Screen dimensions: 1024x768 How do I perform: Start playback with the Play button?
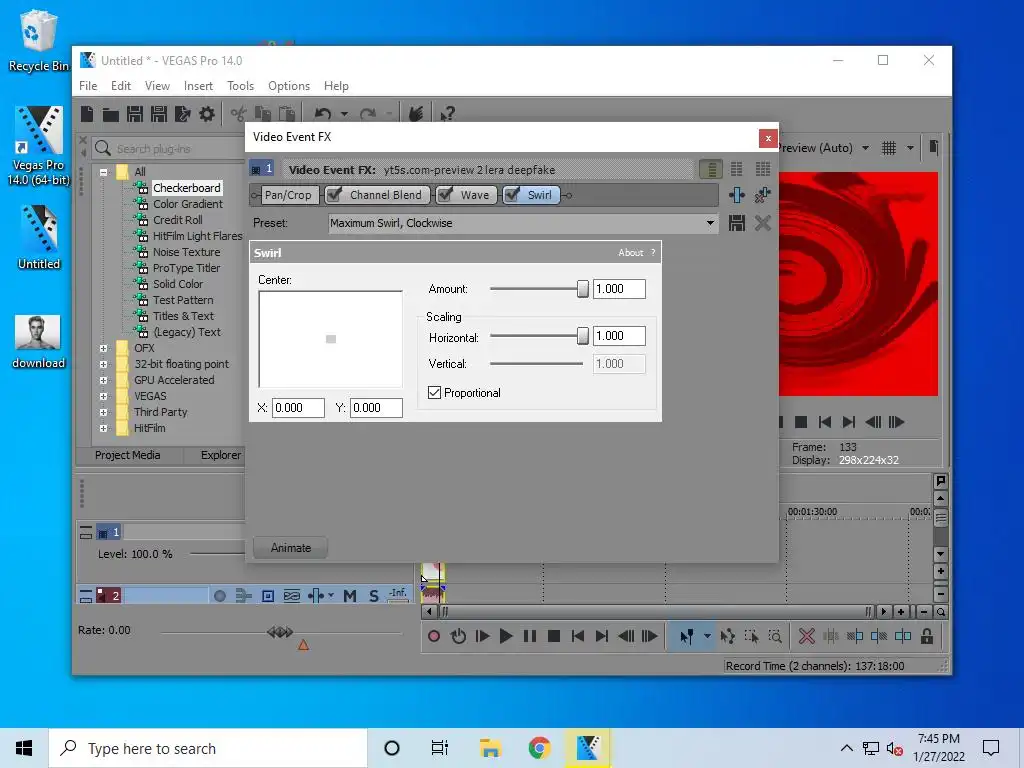[505, 636]
